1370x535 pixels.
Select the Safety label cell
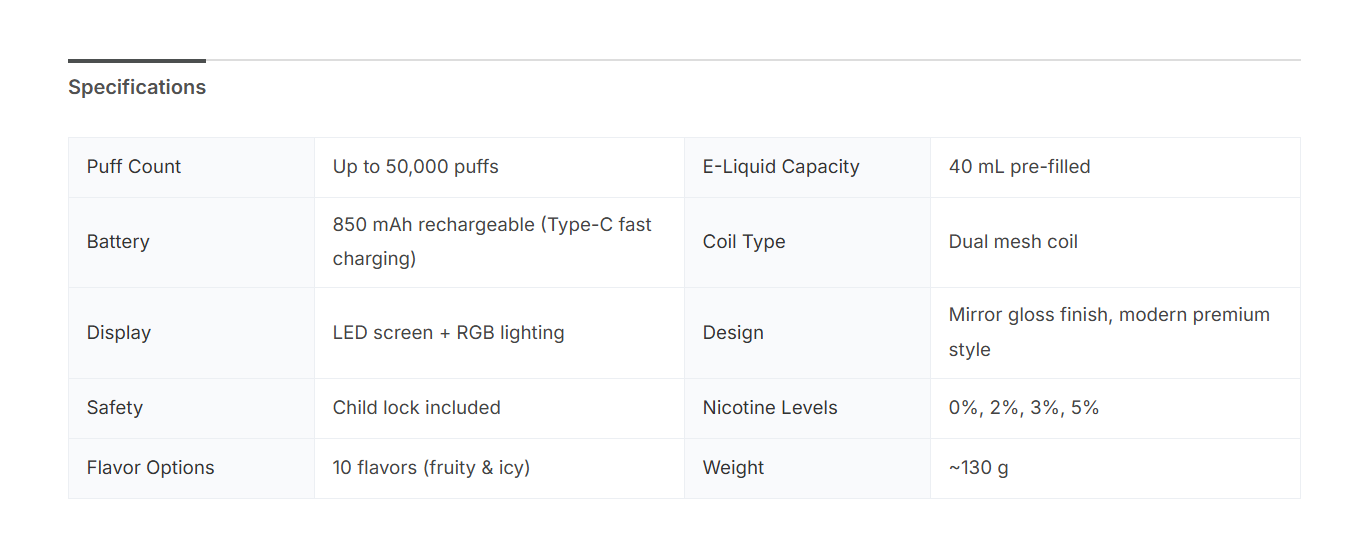pyautogui.click(x=115, y=408)
